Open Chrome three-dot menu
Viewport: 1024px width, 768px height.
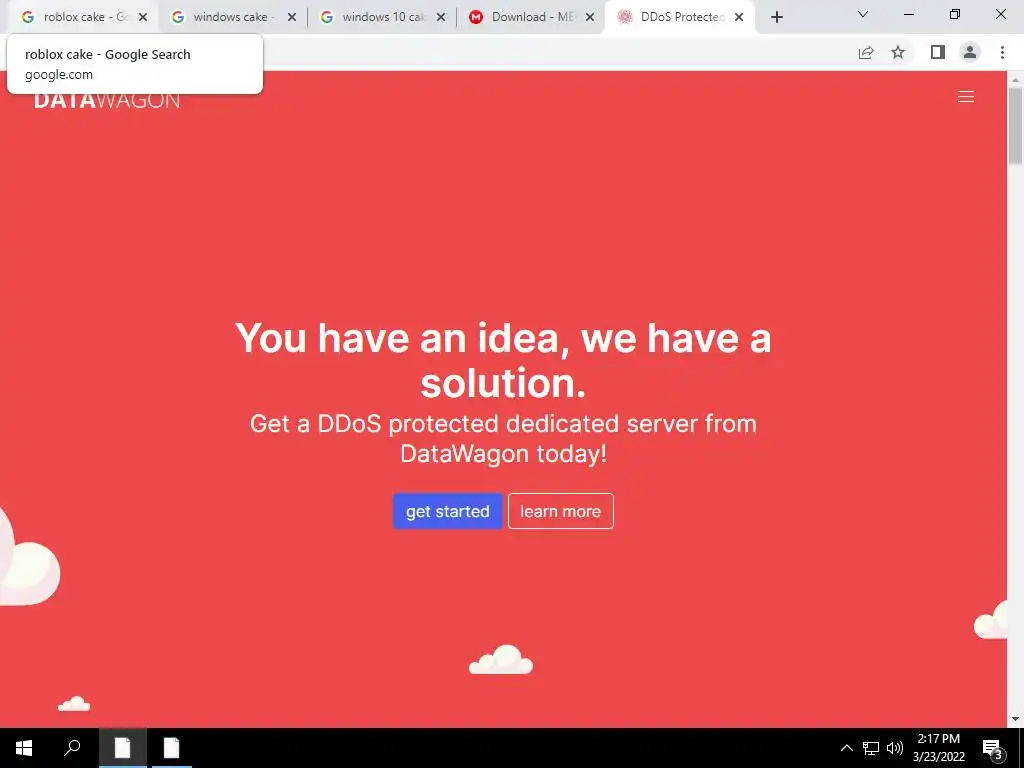[1002, 52]
